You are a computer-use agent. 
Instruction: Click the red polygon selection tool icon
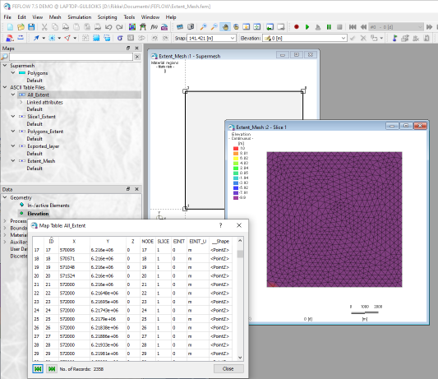pos(68,38)
